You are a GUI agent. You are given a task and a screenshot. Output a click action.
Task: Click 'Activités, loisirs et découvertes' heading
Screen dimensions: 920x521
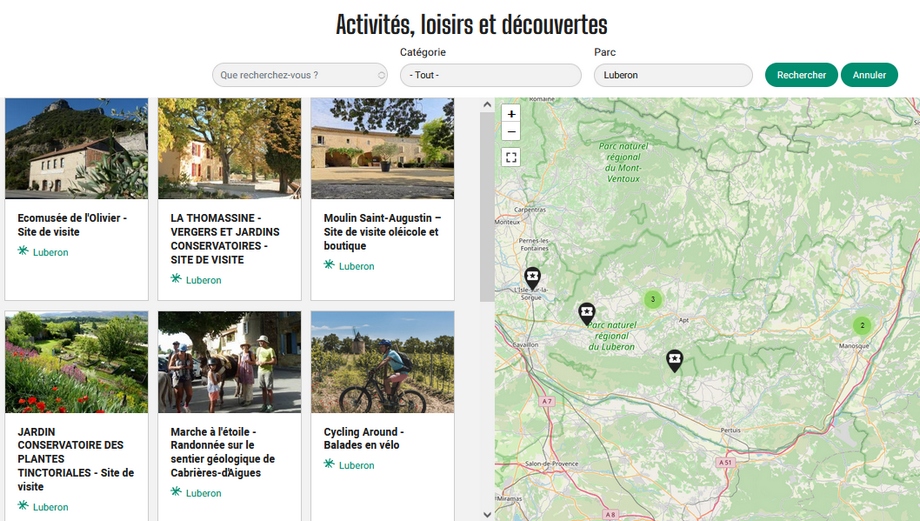point(472,25)
